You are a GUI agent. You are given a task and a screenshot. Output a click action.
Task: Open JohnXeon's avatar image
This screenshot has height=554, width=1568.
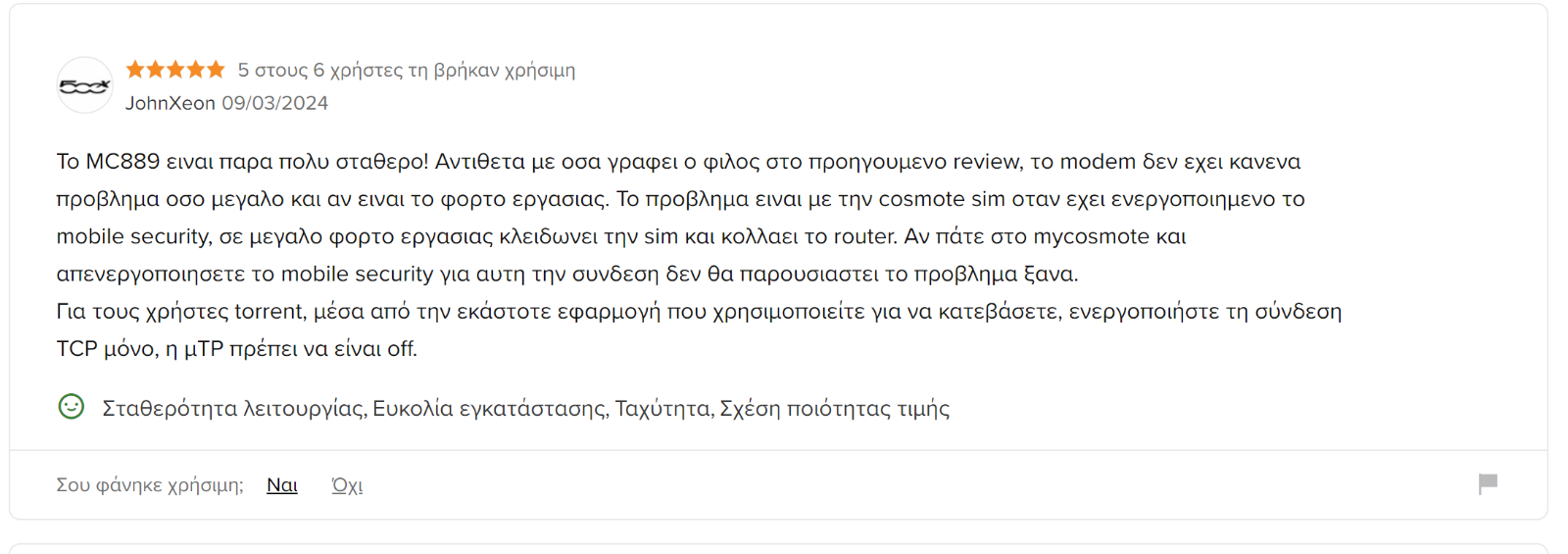click(84, 85)
